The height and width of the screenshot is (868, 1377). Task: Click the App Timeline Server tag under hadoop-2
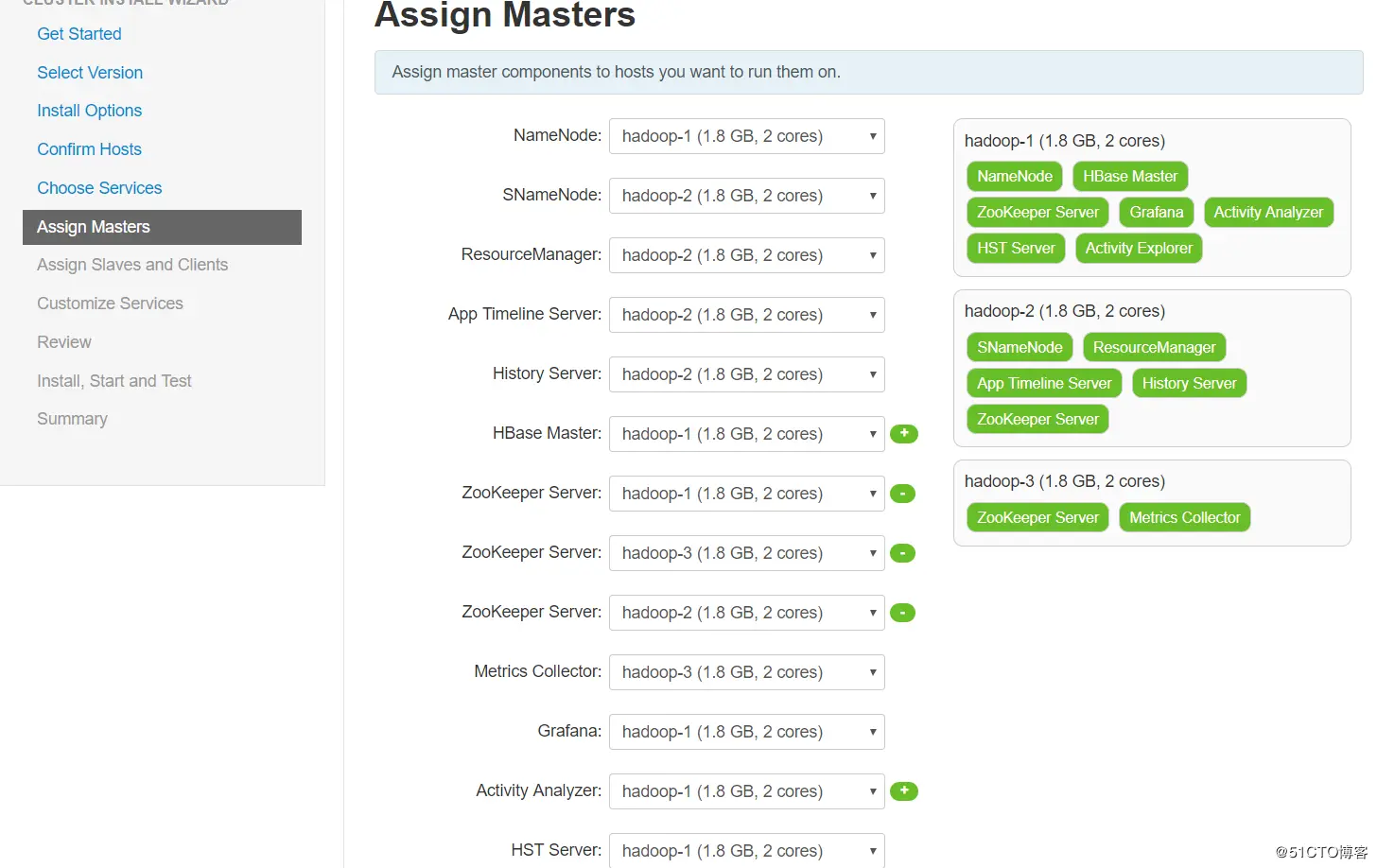pyautogui.click(x=1044, y=384)
